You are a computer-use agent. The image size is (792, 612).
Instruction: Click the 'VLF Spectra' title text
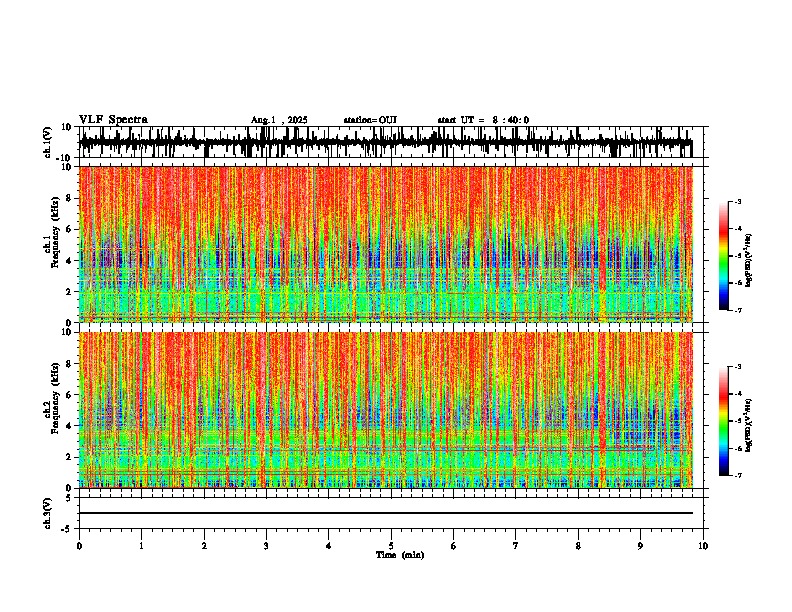pos(113,120)
